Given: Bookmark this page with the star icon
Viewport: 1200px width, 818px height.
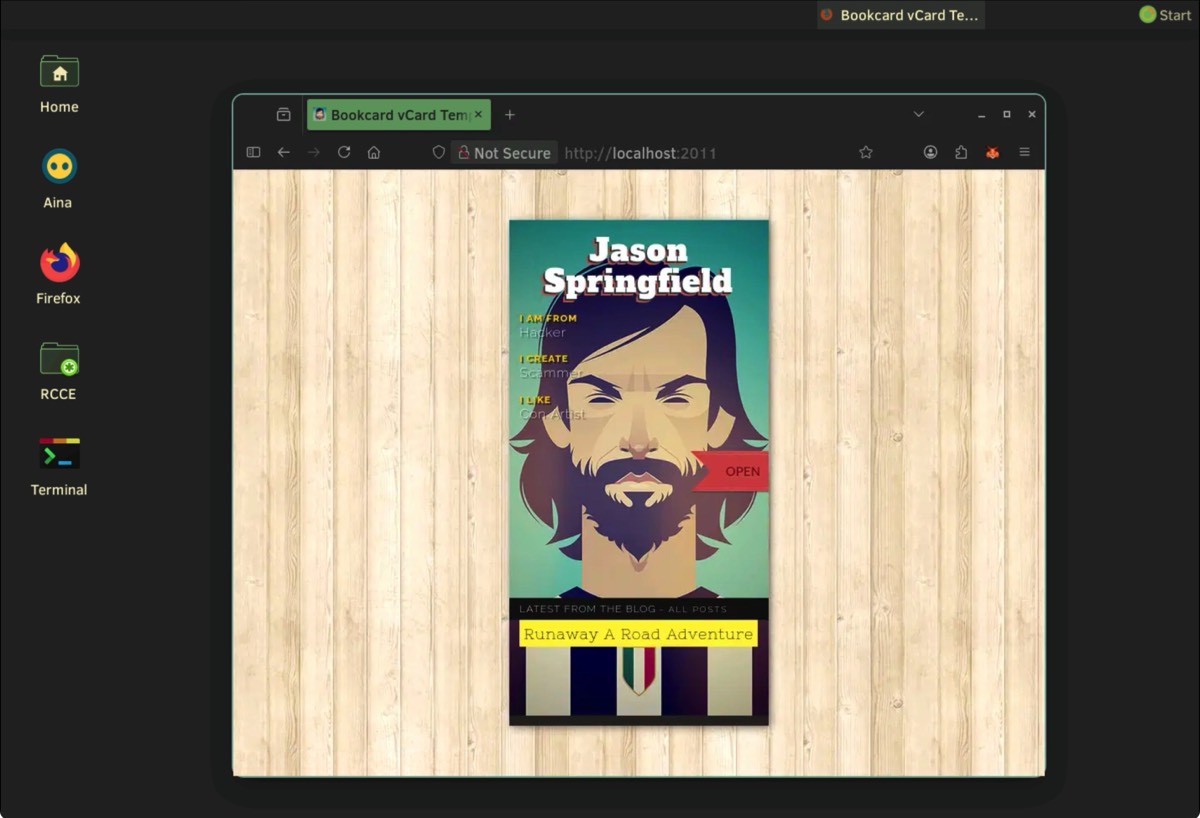Looking at the screenshot, I should 866,152.
